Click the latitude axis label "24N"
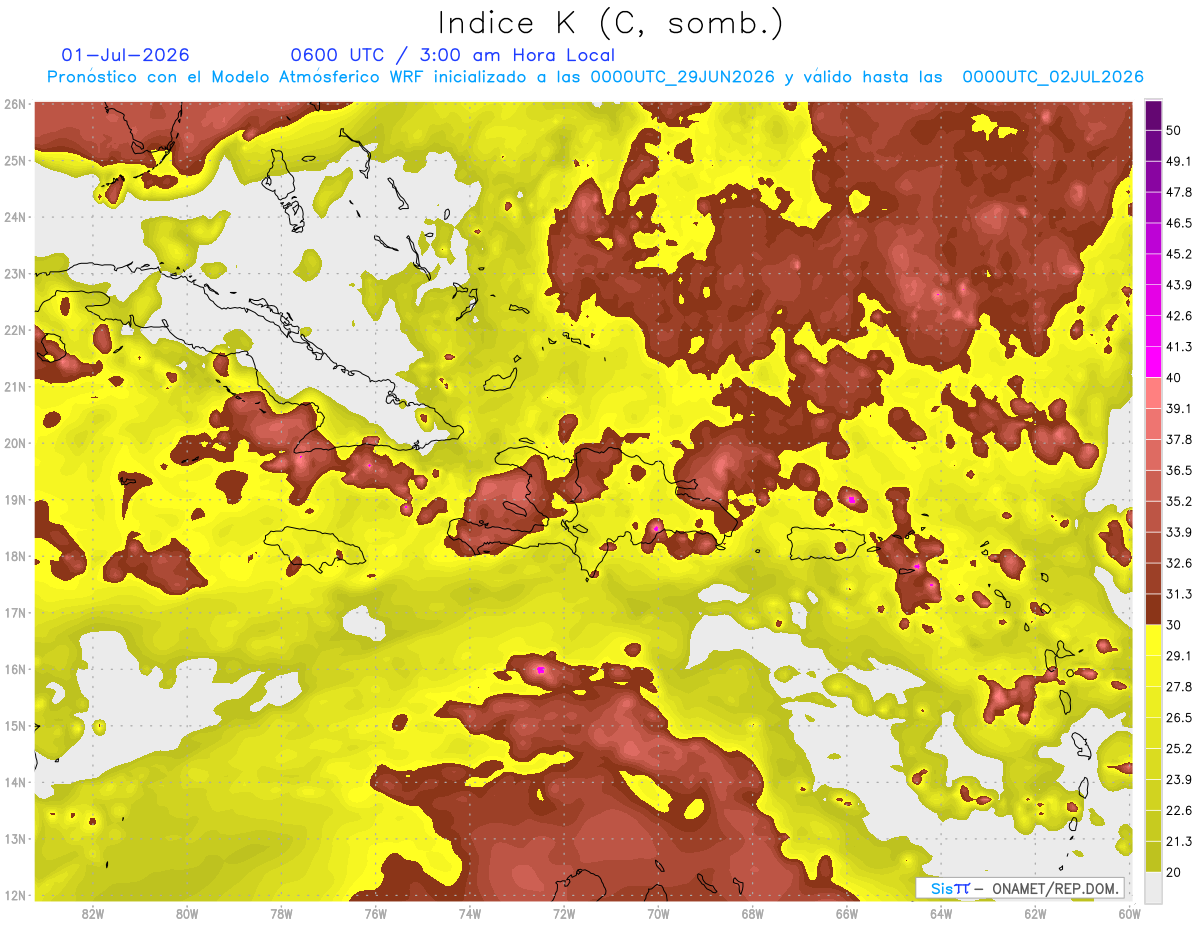Screen dimensions: 1200x927 (x=14, y=217)
